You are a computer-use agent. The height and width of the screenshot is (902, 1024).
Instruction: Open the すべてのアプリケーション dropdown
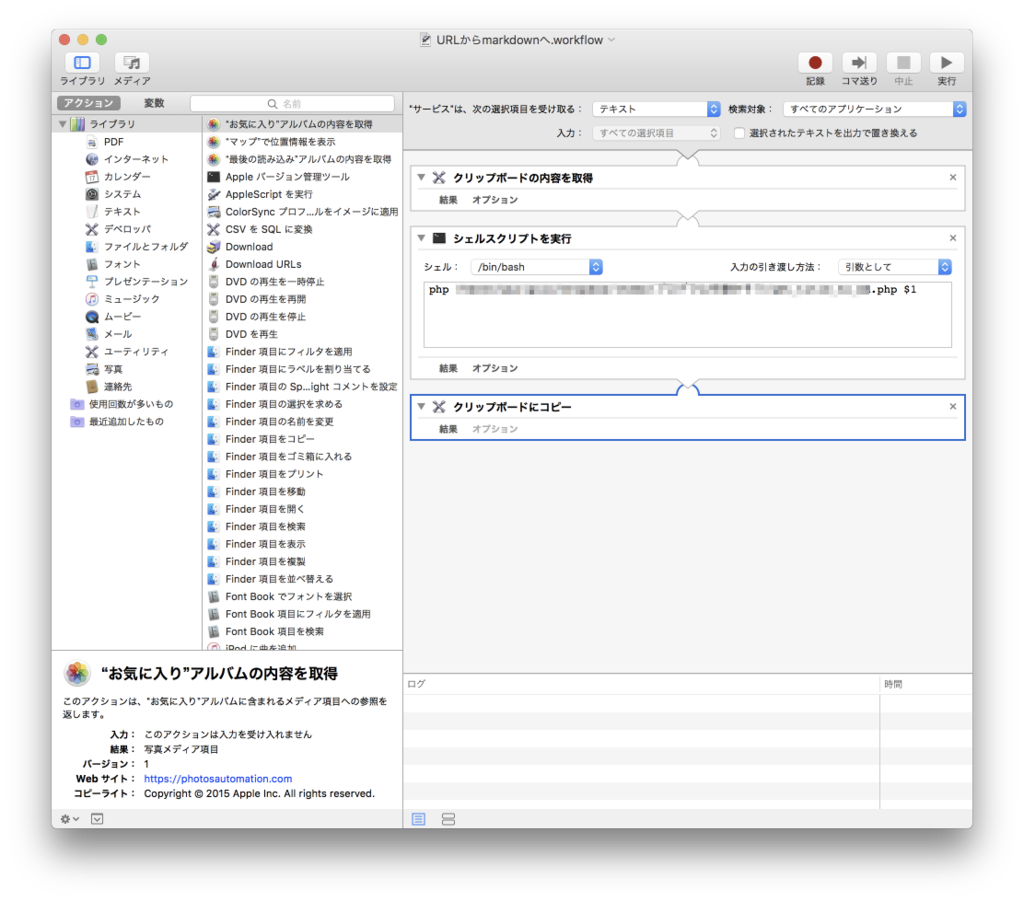874,109
